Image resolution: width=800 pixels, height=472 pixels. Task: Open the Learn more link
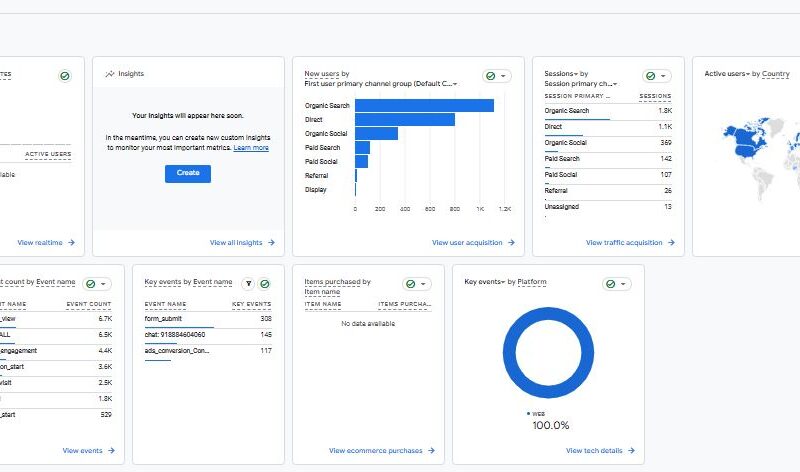[251, 147]
